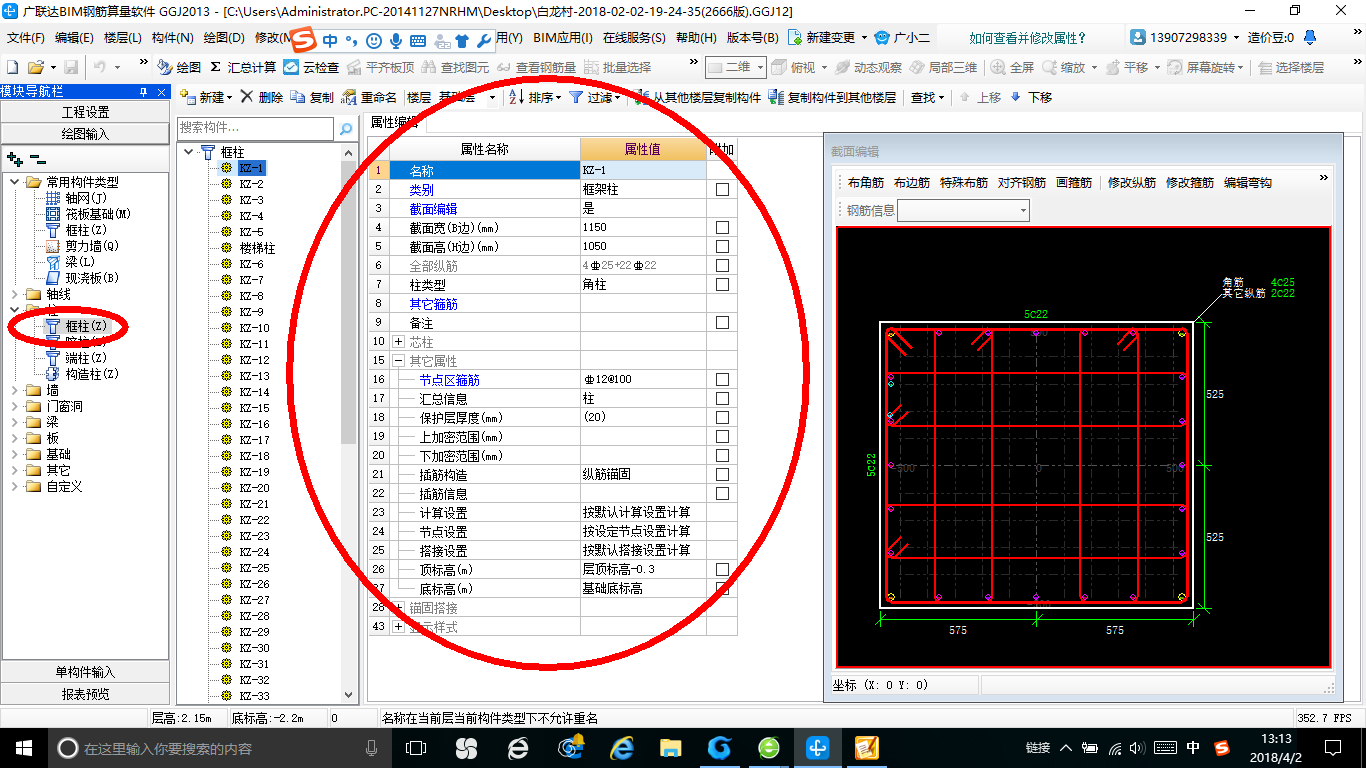Expand the 自定义 folder
This screenshot has height=768, width=1366.
[x=15, y=486]
